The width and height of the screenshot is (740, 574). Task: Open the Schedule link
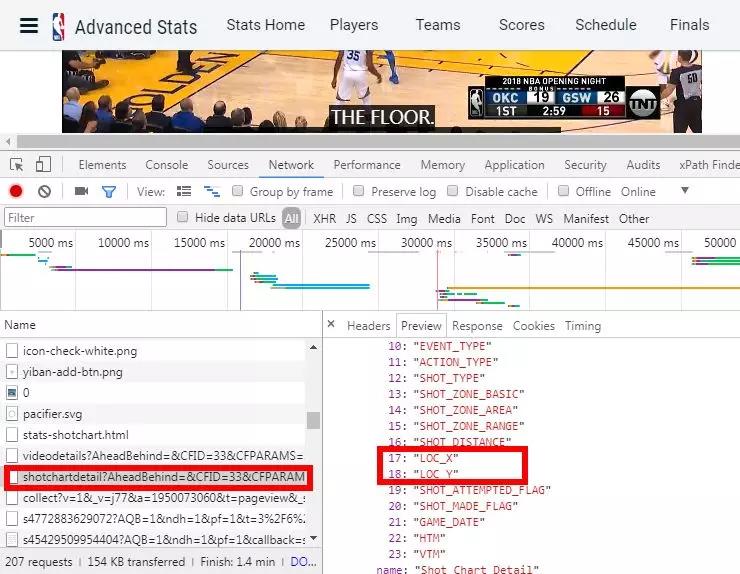point(605,25)
